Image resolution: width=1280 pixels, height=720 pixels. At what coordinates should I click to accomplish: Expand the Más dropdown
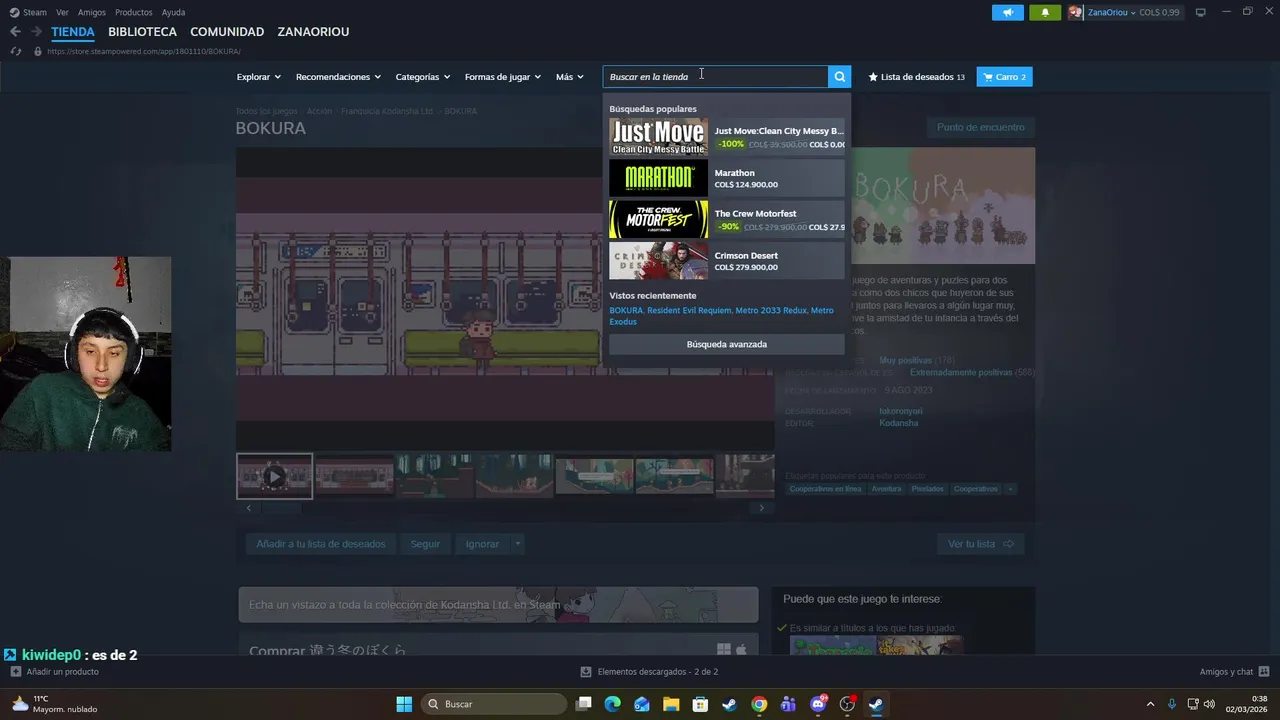[569, 77]
